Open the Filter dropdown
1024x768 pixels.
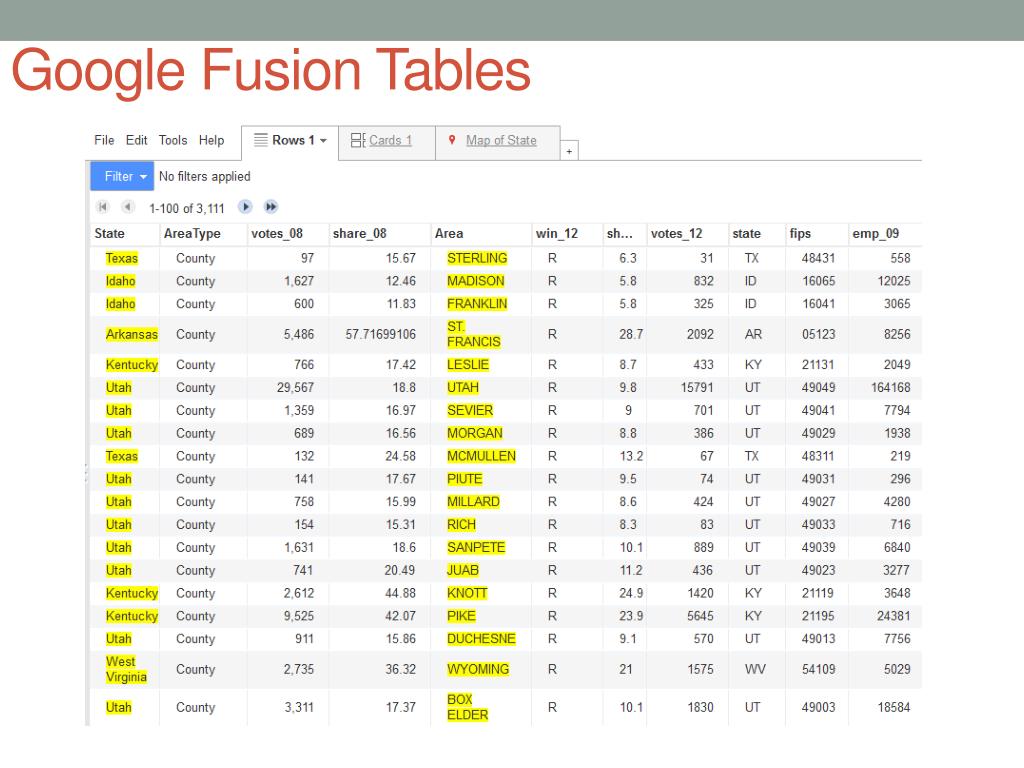click(122, 176)
